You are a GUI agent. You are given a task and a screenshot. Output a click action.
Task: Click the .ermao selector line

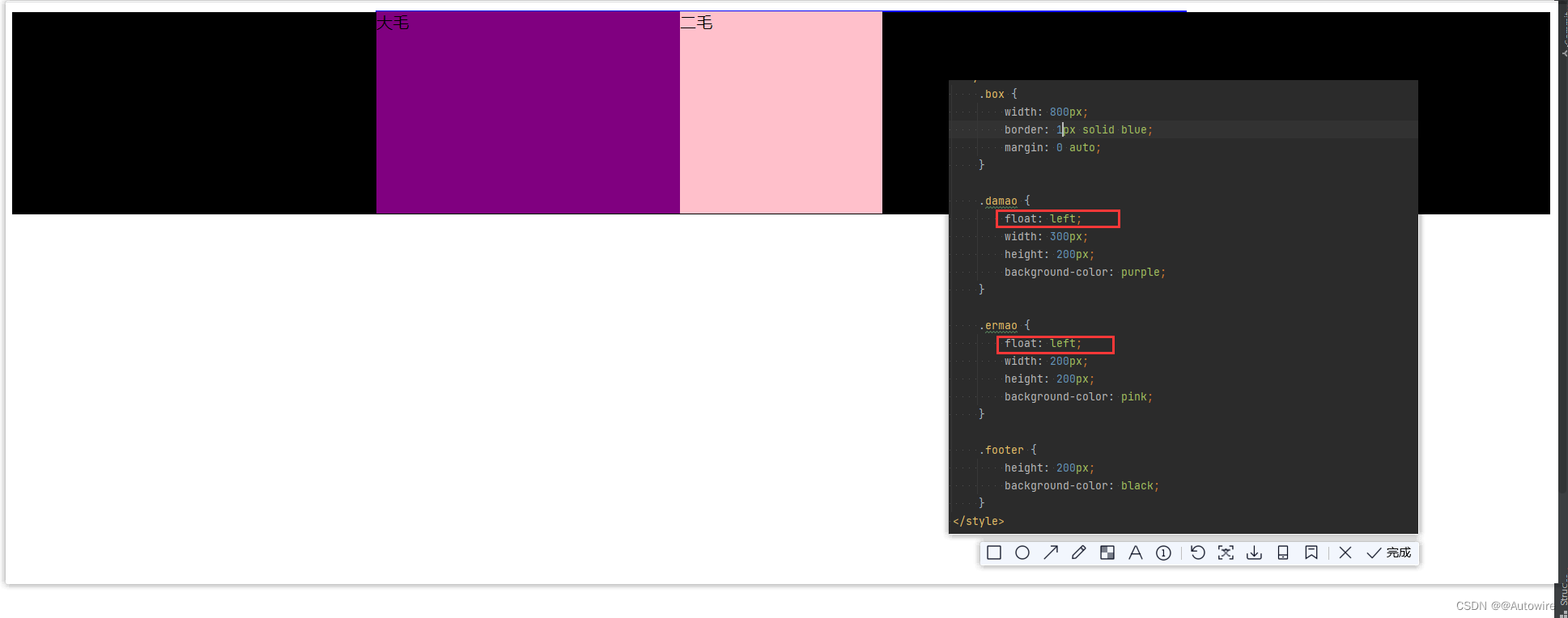(x=1005, y=325)
